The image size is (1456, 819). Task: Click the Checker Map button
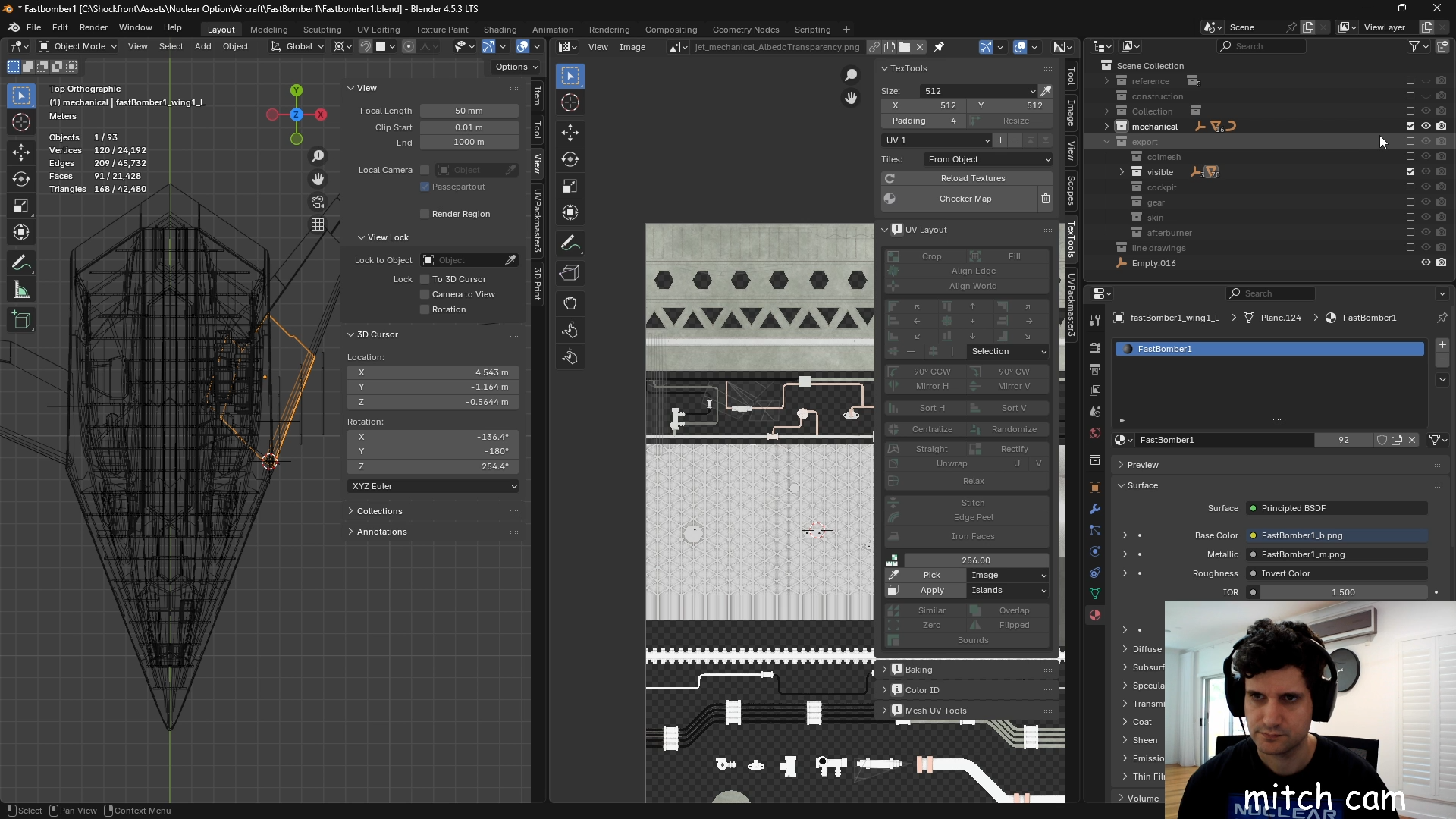coord(965,199)
